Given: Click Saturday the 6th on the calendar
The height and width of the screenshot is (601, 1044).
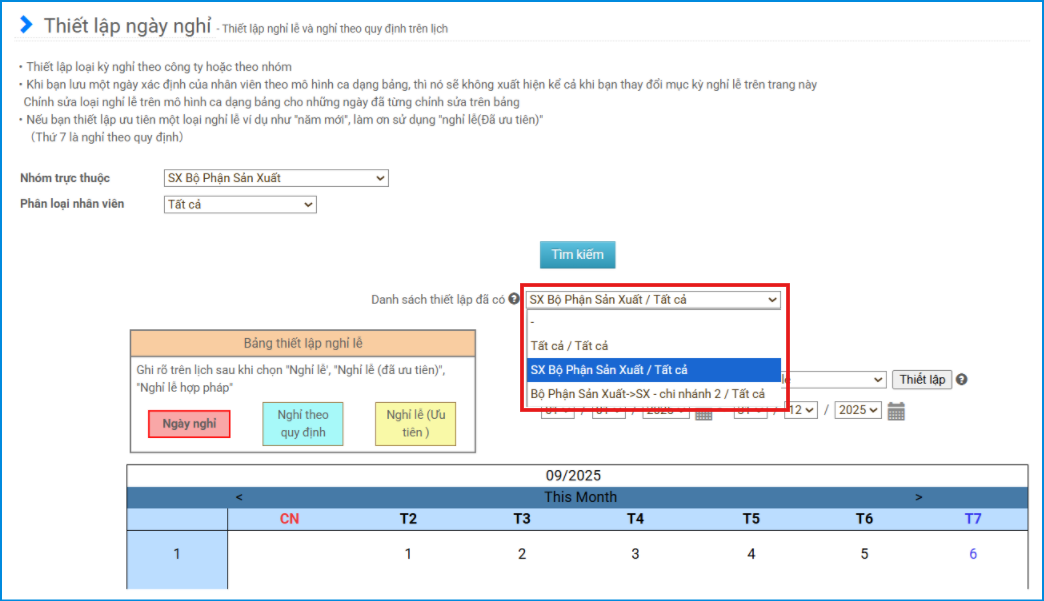Looking at the screenshot, I should pyautogui.click(x=972, y=554).
